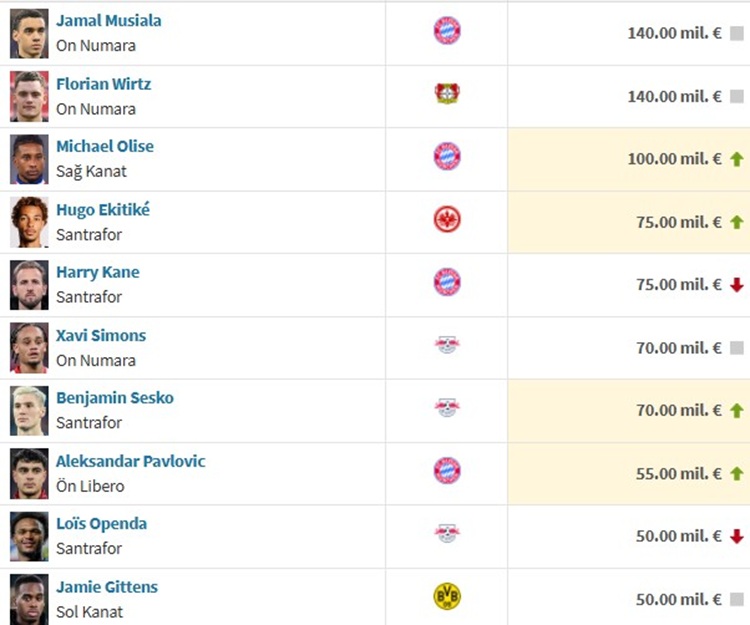The width and height of the screenshot is (750, 625).
Task: Click Xavi Simons portrait photo
Action: (29, 348)
